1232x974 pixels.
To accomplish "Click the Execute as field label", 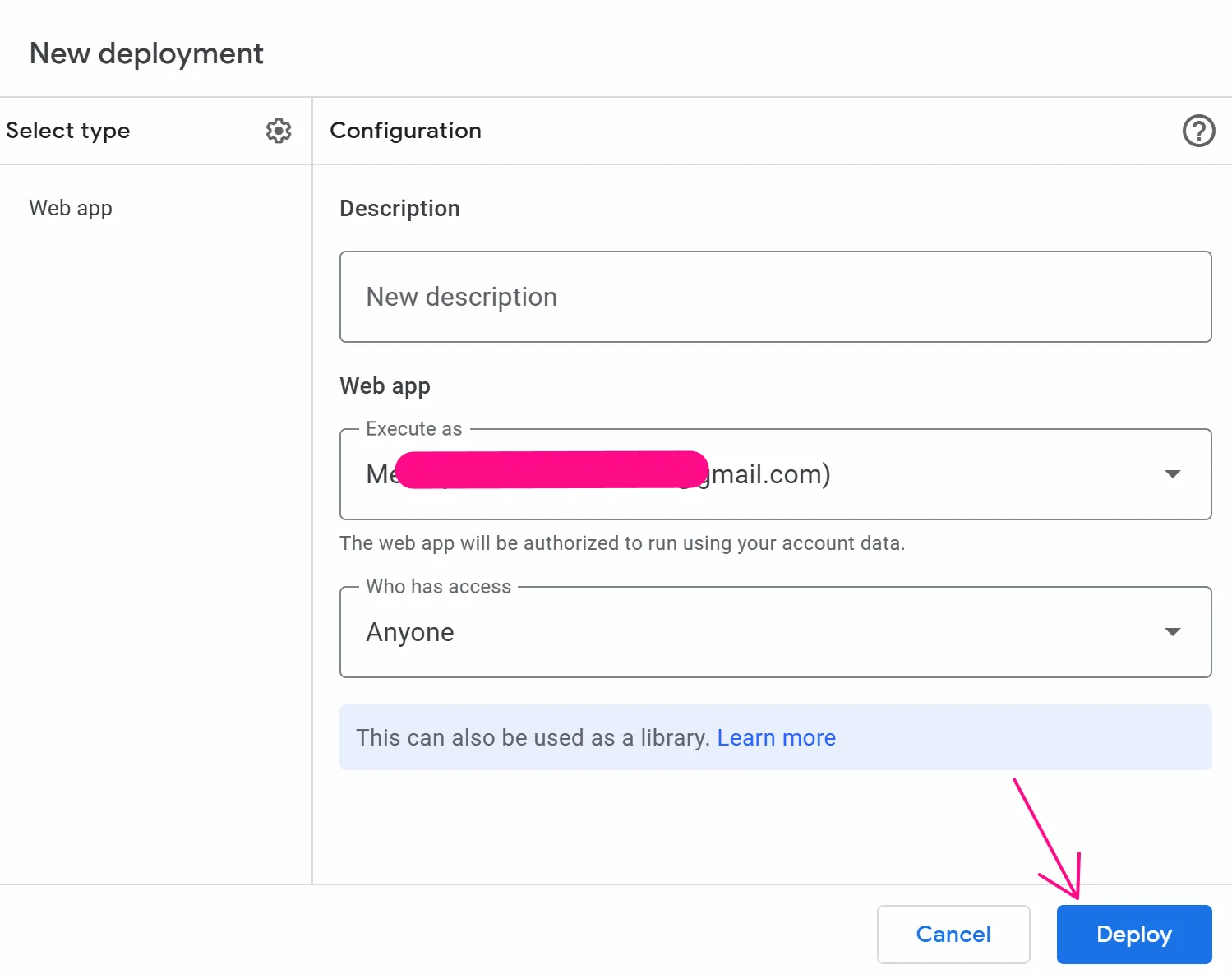I will [413, 429].
